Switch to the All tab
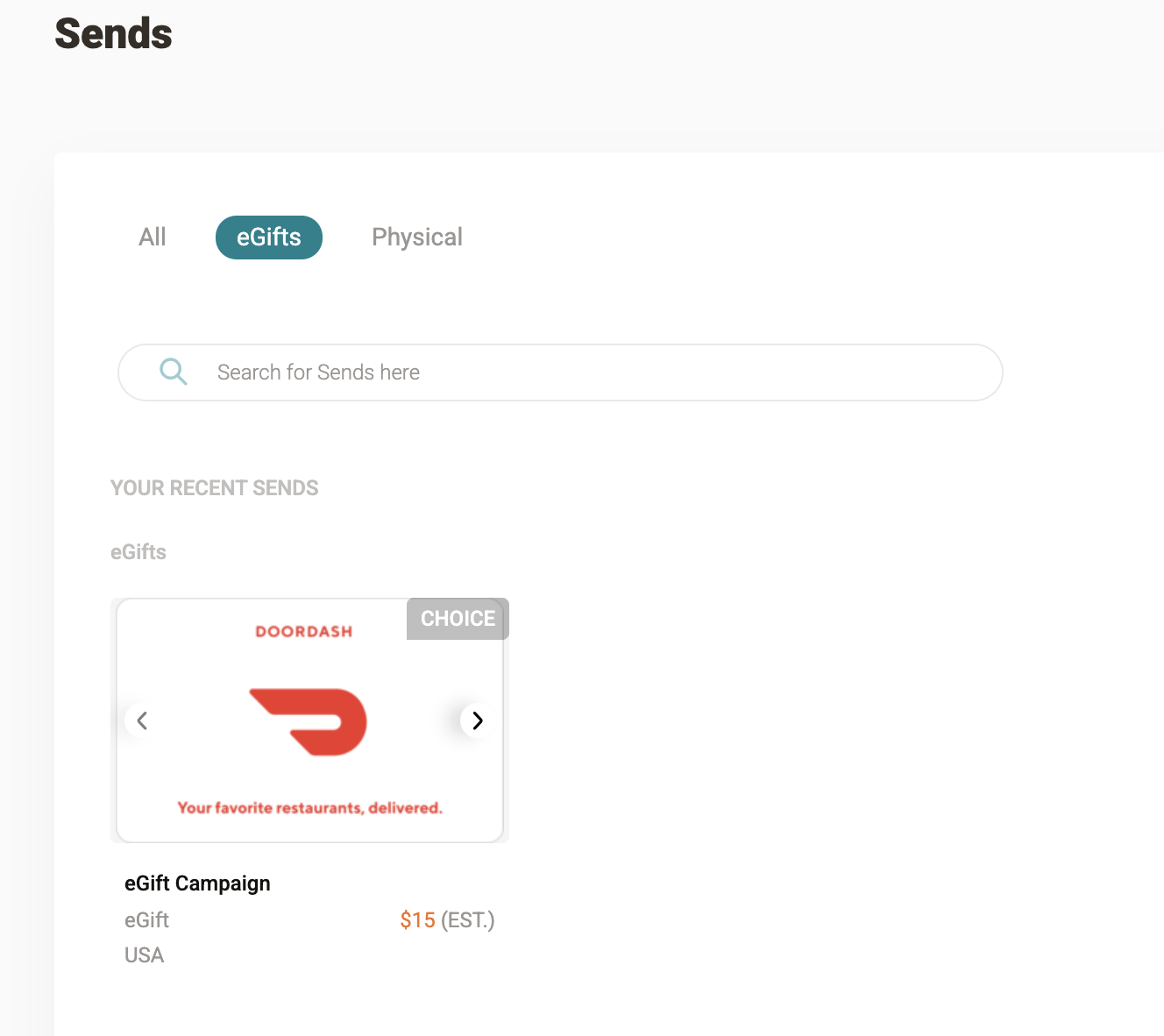This screenshot has height=1036, width=1164. point(153,237)
